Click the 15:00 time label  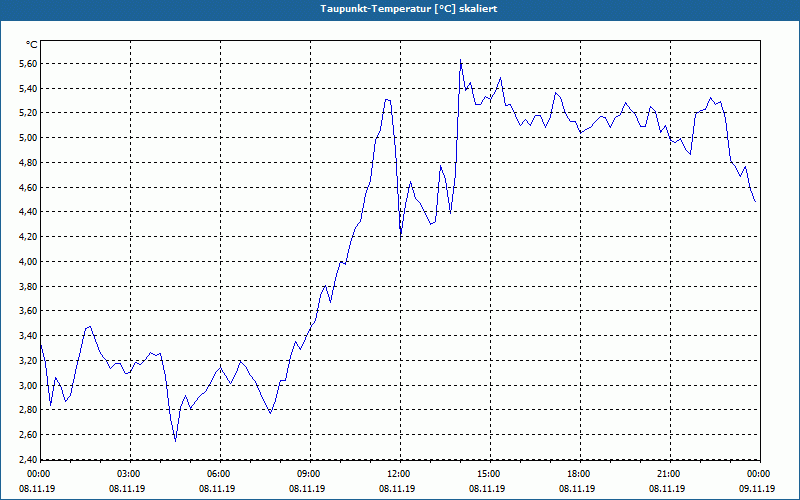point(489,474)
